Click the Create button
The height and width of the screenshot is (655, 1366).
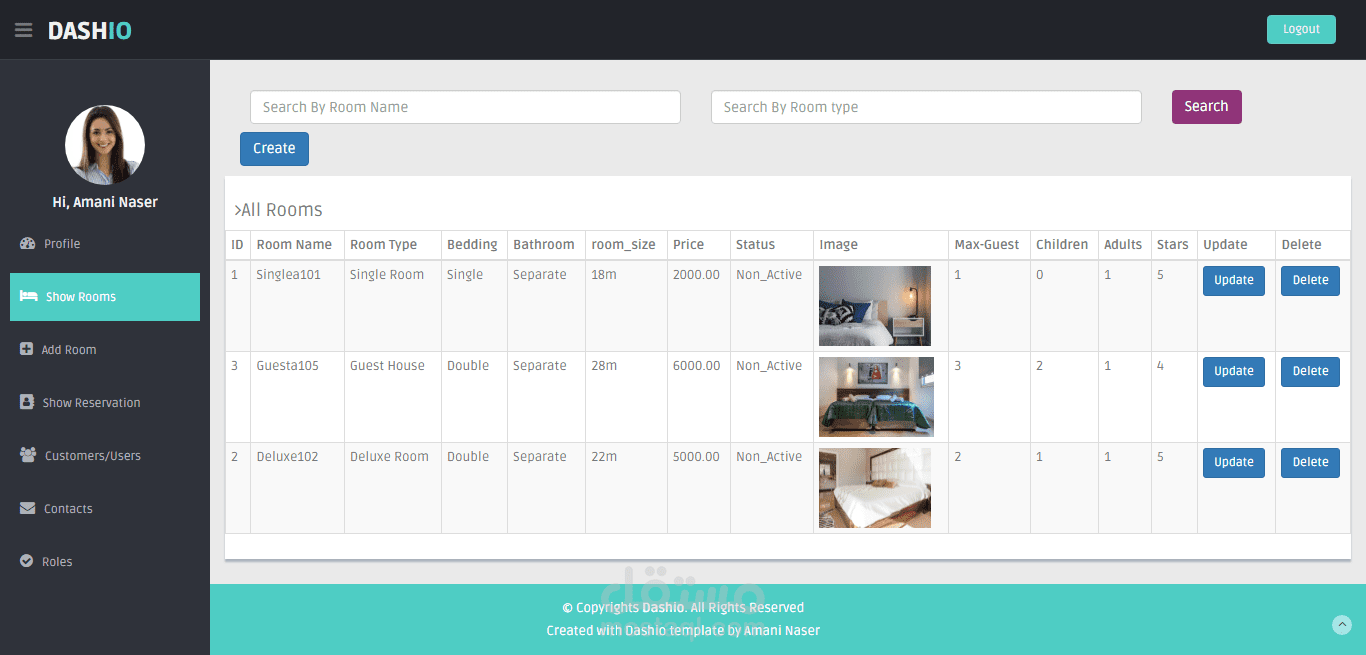pyautogui.click(x=274, y=149)
